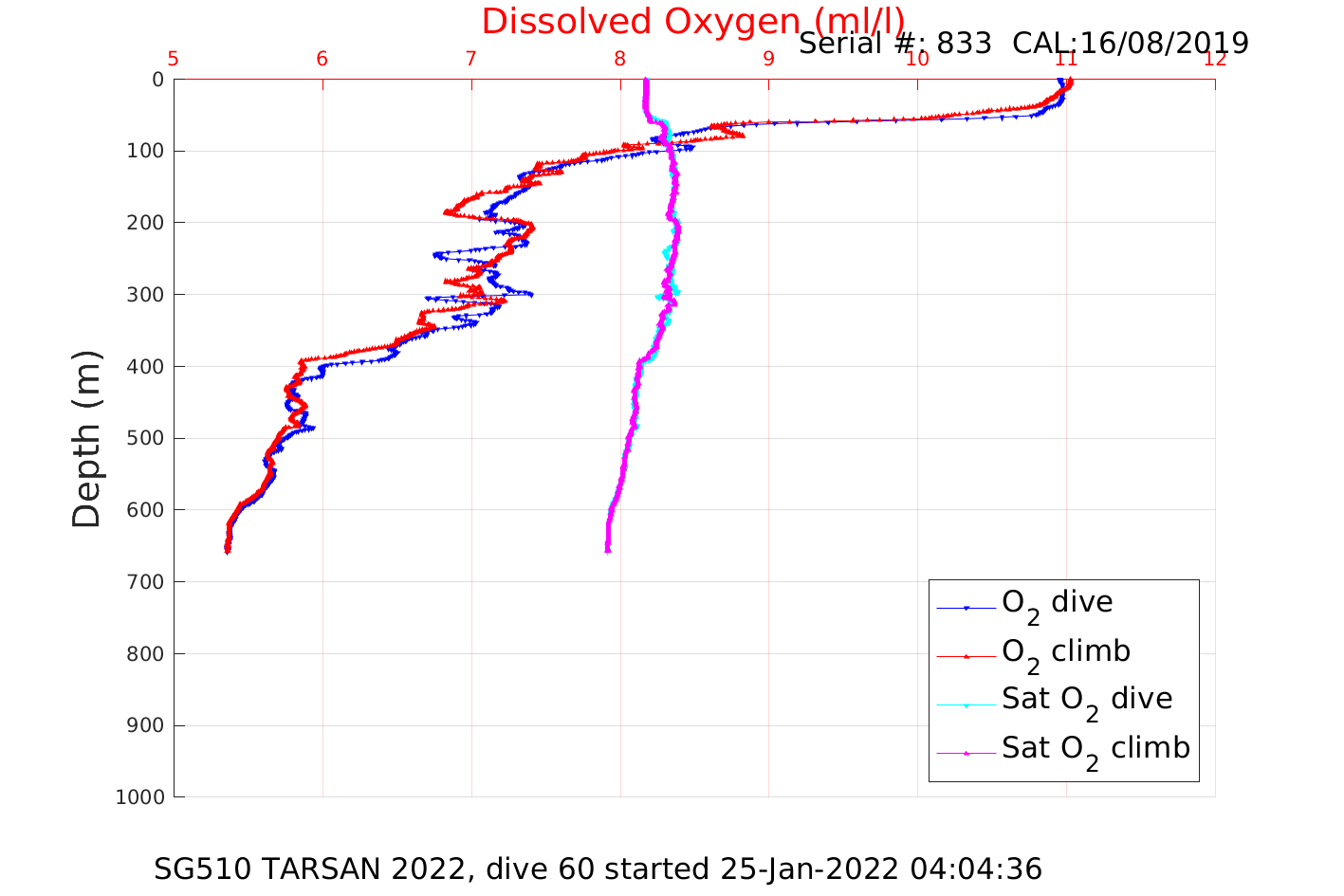
Task: Click the top axis tick label 9
Action: click(x=768, y=59)
